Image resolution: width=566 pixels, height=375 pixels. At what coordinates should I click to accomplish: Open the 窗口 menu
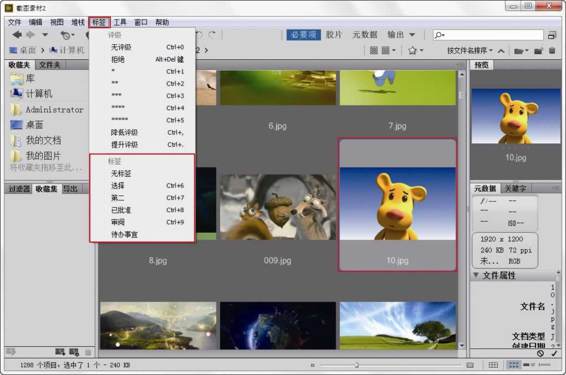(141, 22)
